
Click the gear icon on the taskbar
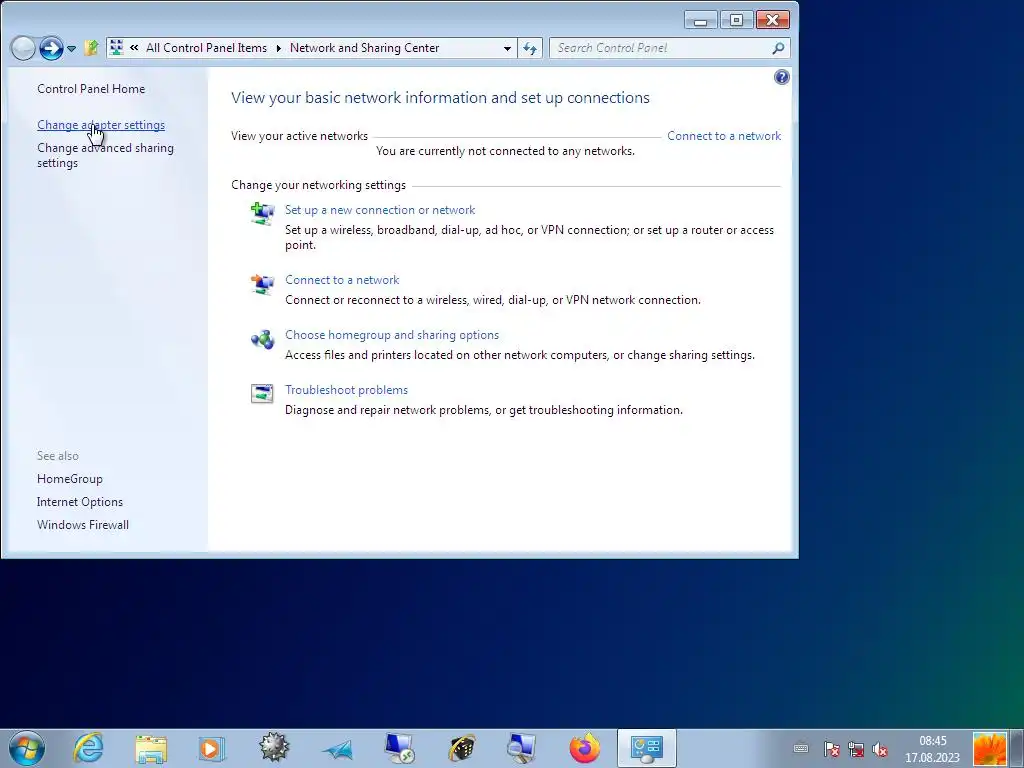click(x=274, y=748)
